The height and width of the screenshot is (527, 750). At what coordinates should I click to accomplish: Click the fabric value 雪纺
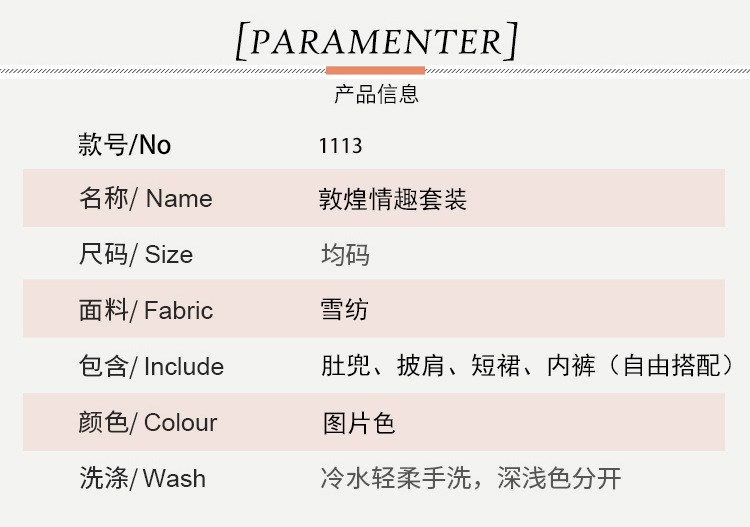click(345, 310)
